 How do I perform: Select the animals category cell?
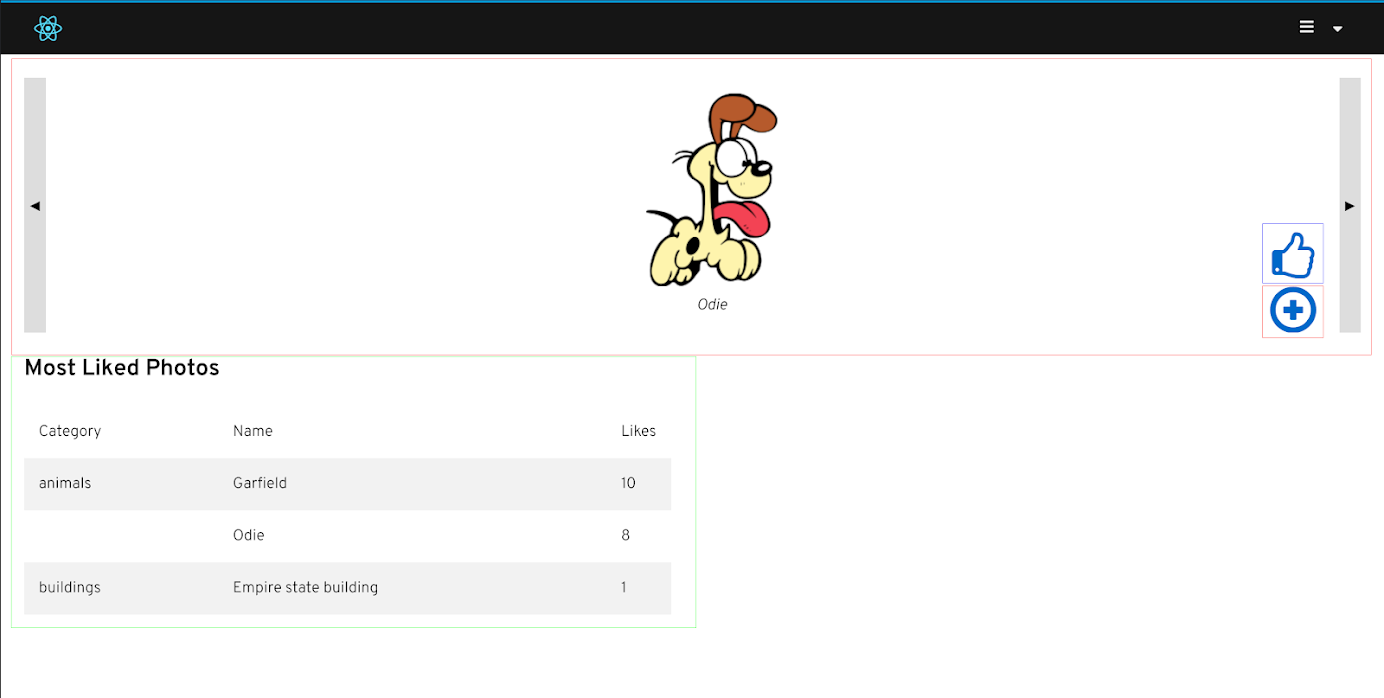[65, 483]
